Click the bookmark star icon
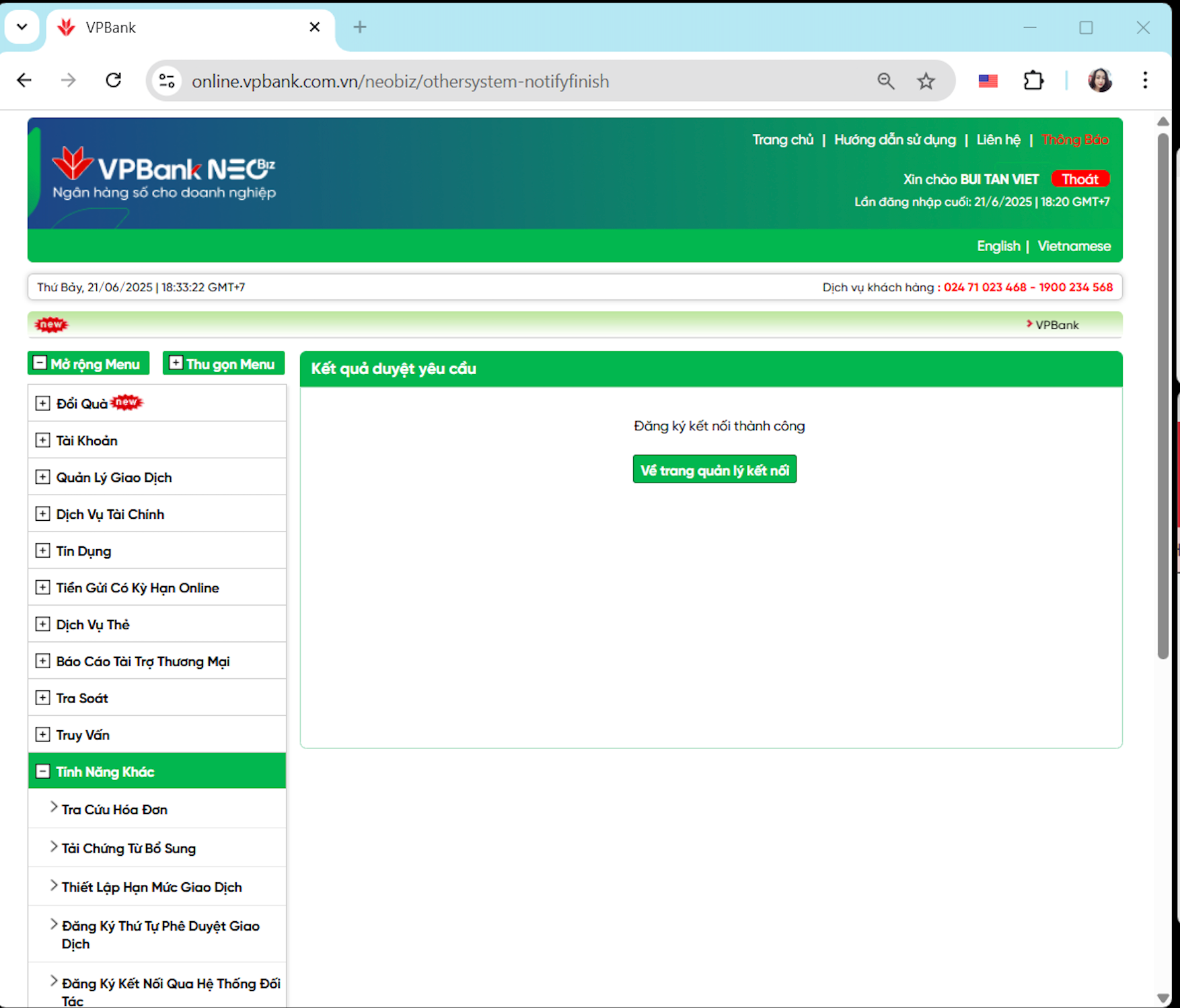Screen dimensions: 1180x1008 coord(926,81)
